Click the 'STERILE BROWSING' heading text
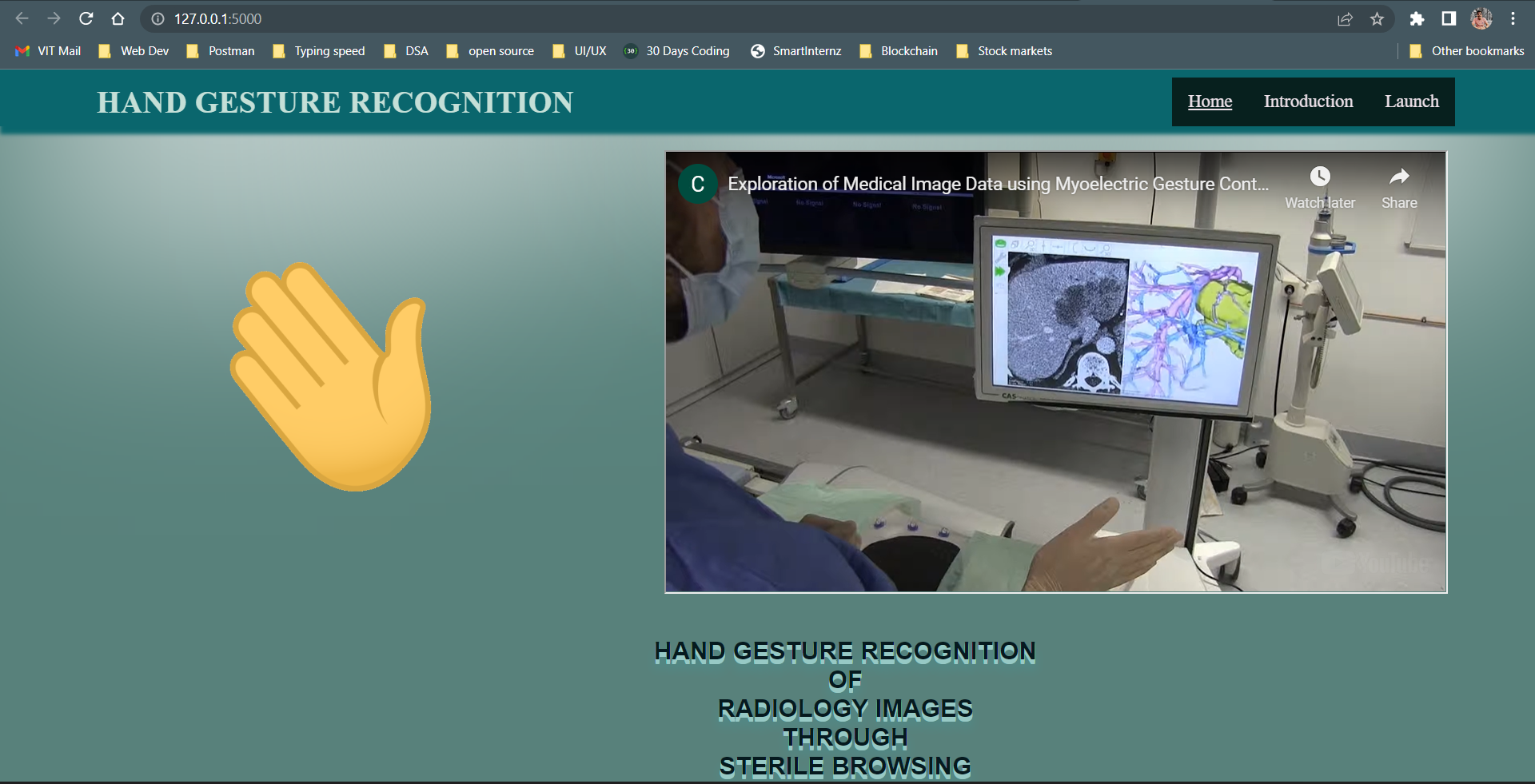 (x=845, y=766)
